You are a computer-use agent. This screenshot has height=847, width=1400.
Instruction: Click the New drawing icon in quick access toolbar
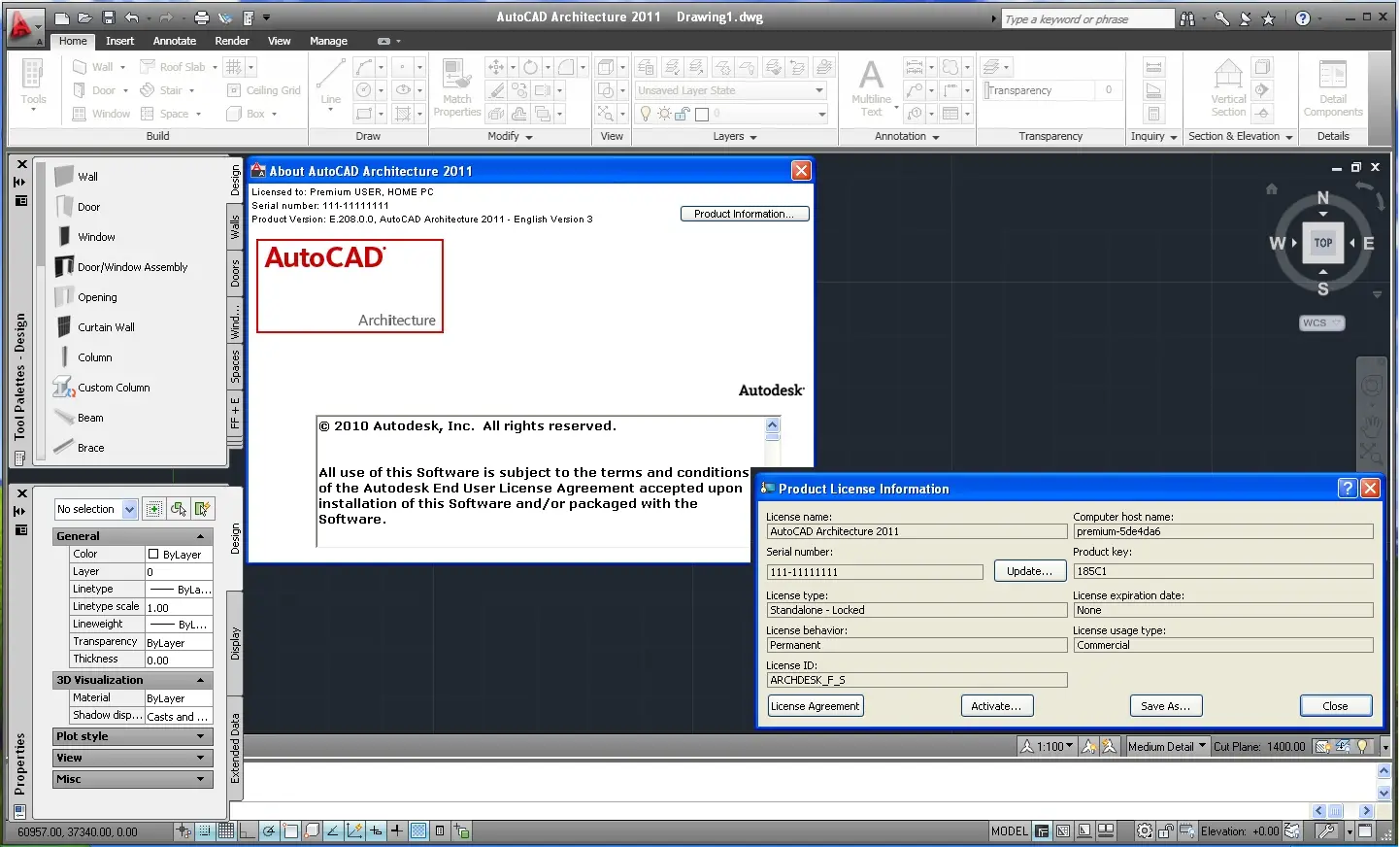(x=62, y=17)
